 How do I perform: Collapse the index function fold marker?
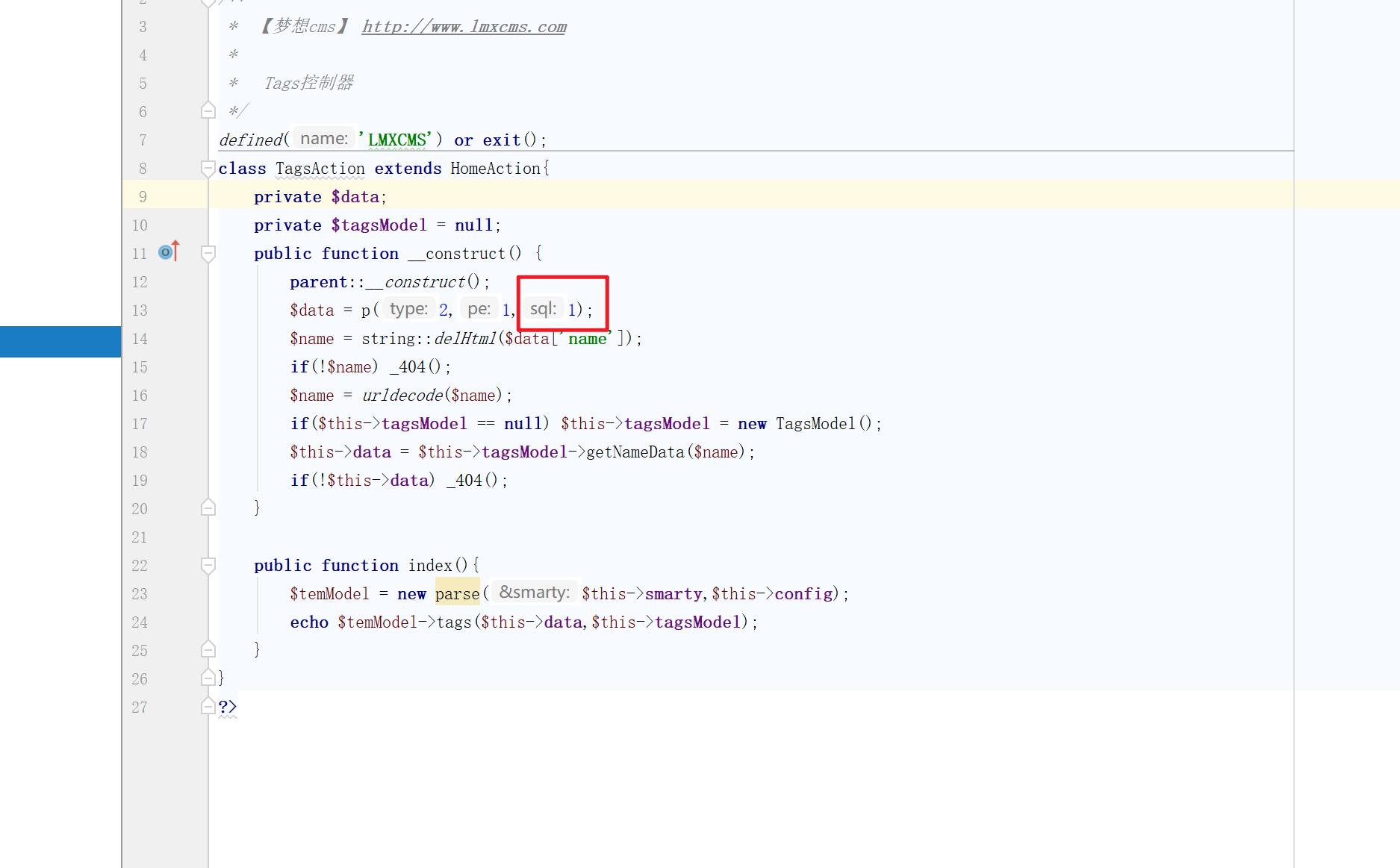click(x=208, y=566)
